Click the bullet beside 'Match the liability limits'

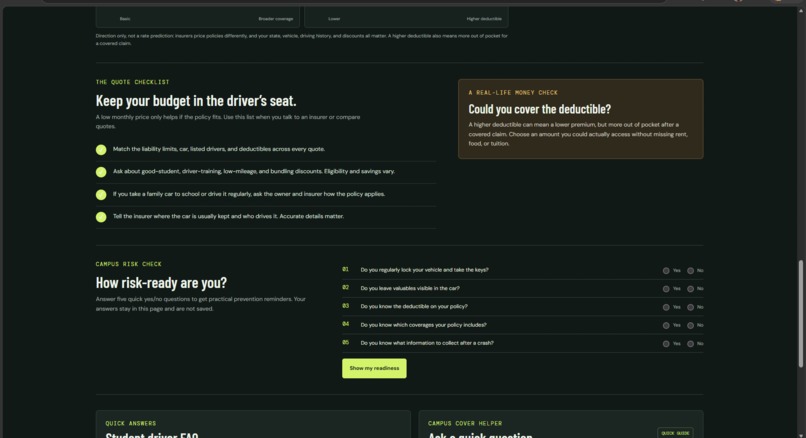(x=101, y=150)
